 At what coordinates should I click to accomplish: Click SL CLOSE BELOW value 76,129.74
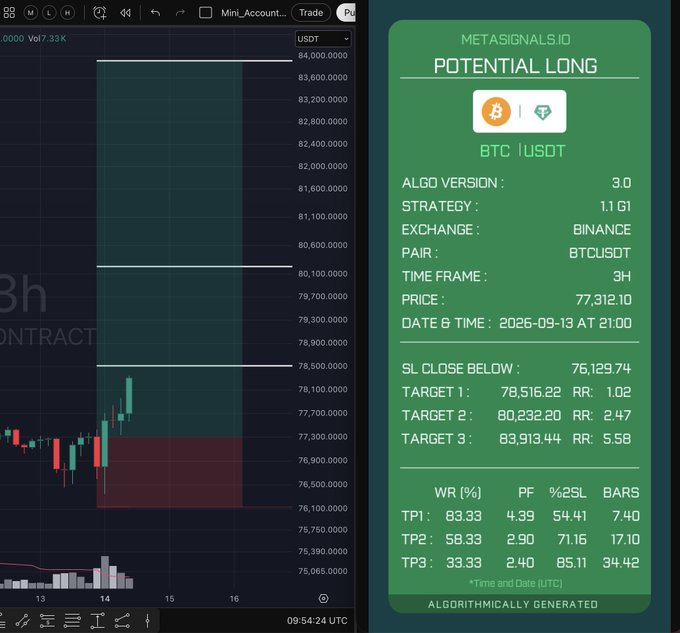click(x=601, y=369)
